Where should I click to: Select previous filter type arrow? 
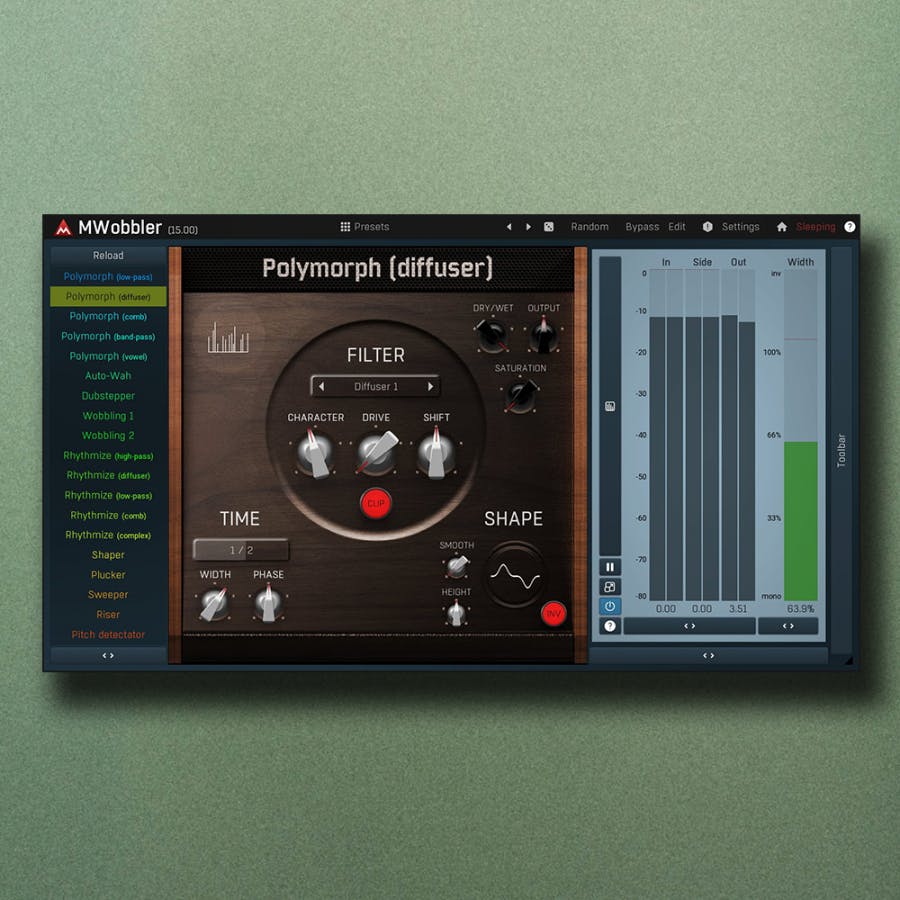tap(321, 386)
